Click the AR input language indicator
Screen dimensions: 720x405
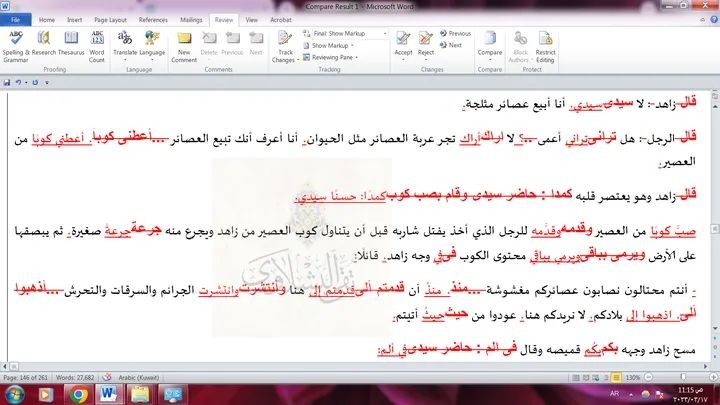click(x=614, y=394)
